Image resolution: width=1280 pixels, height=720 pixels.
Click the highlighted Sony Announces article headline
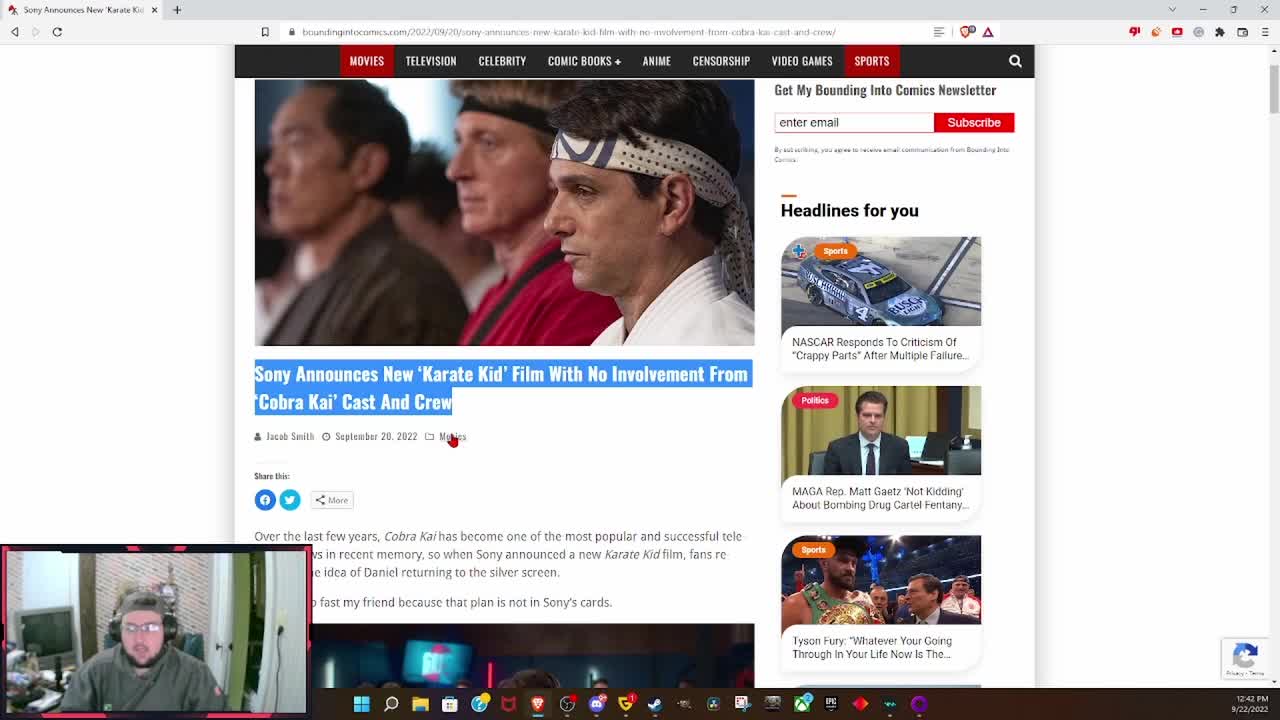click(x=503, y=388)
